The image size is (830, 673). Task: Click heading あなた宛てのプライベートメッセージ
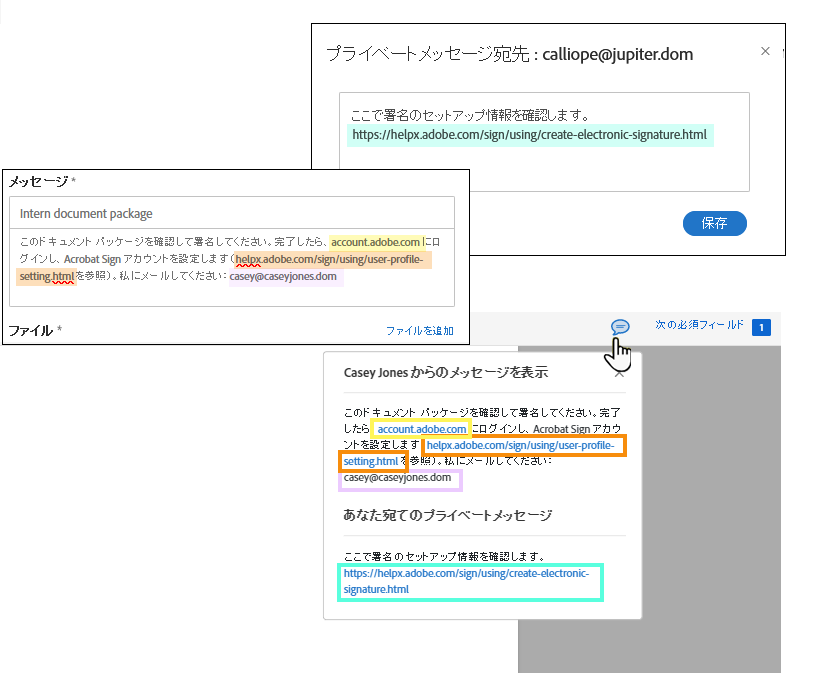pyautogui.click(x=448, y=515)
